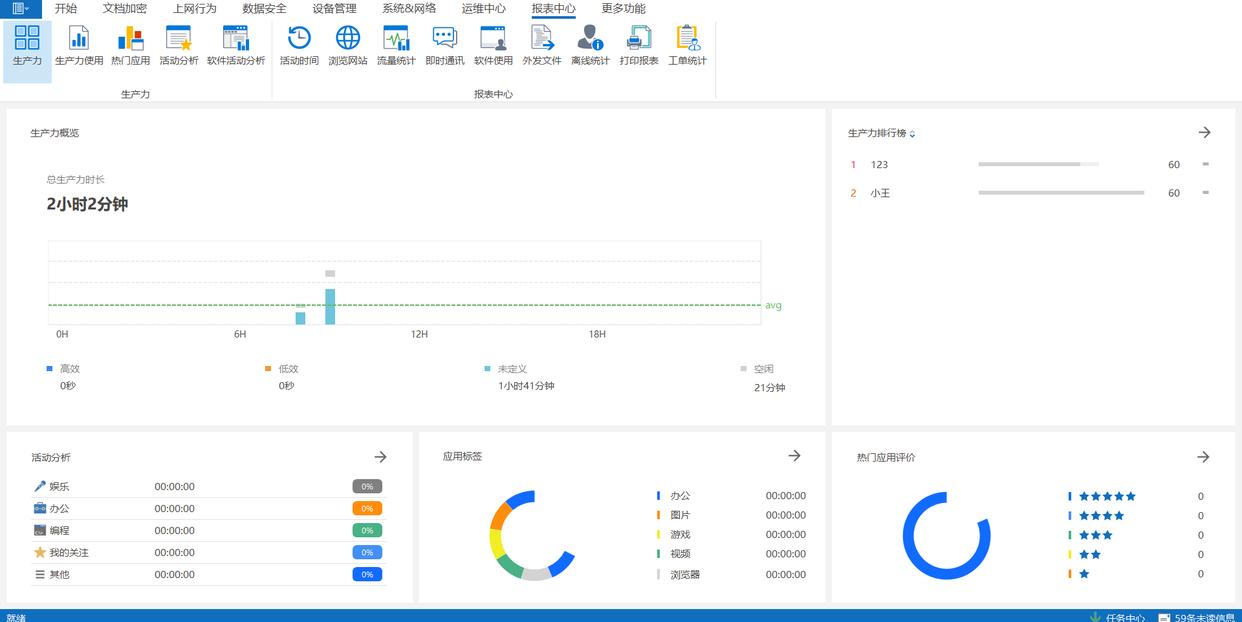The height and width of the screenshot is (622, 1242).
Task: Open the 活动分析 toolbar icon
Action: pos(179,45)
